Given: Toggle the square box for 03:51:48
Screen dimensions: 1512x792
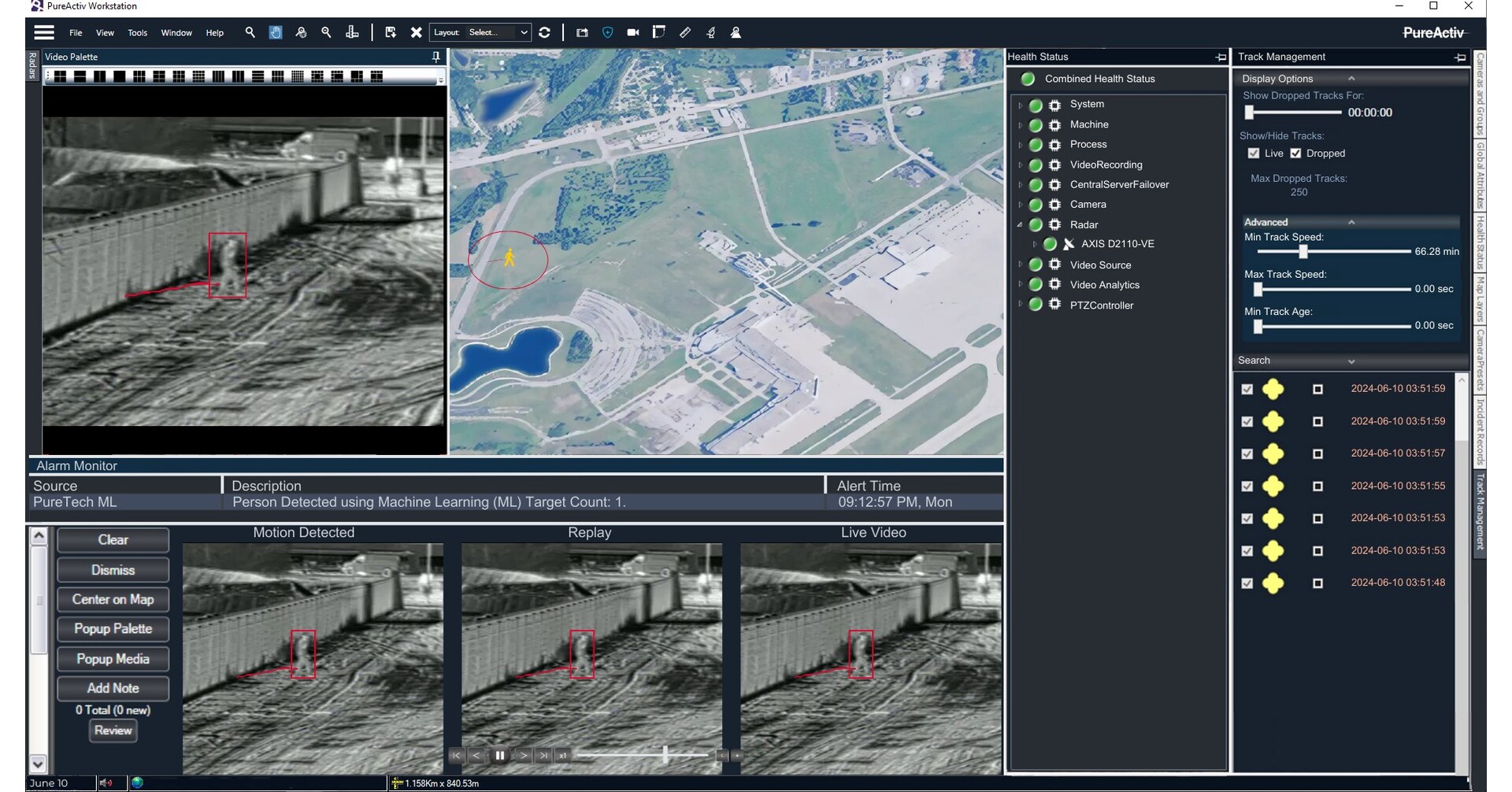Looking at the screenshot, I should point(1317,583).
